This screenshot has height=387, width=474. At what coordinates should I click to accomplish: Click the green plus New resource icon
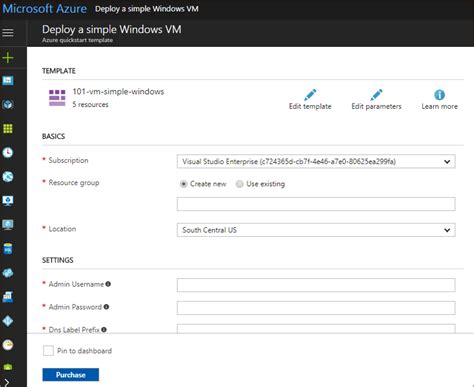click(x=8, y=58)
